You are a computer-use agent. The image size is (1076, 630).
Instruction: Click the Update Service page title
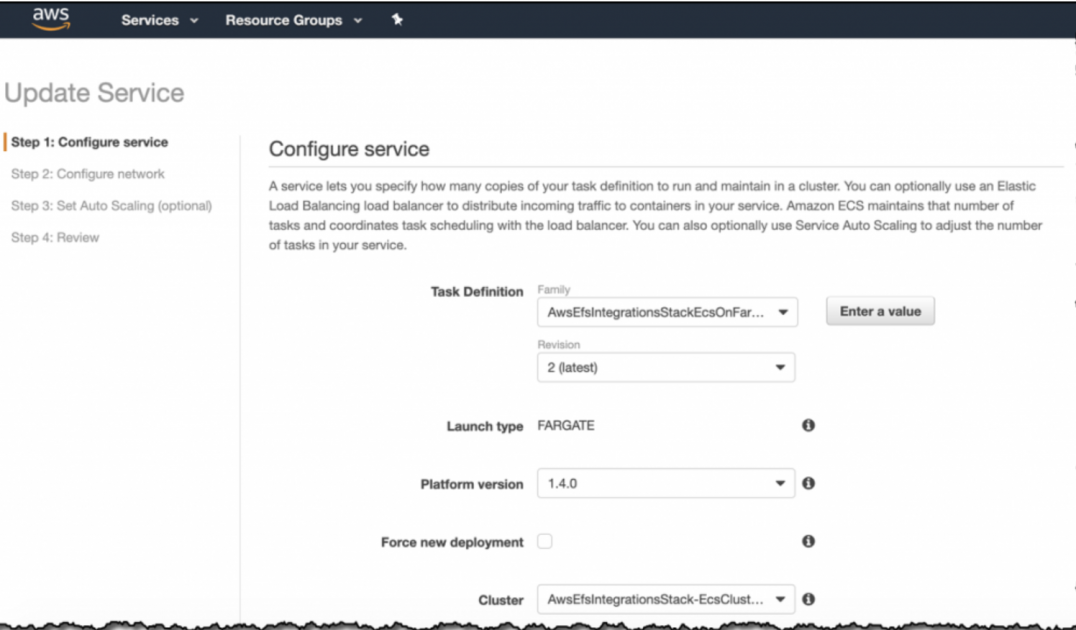(x=94, y=93)
